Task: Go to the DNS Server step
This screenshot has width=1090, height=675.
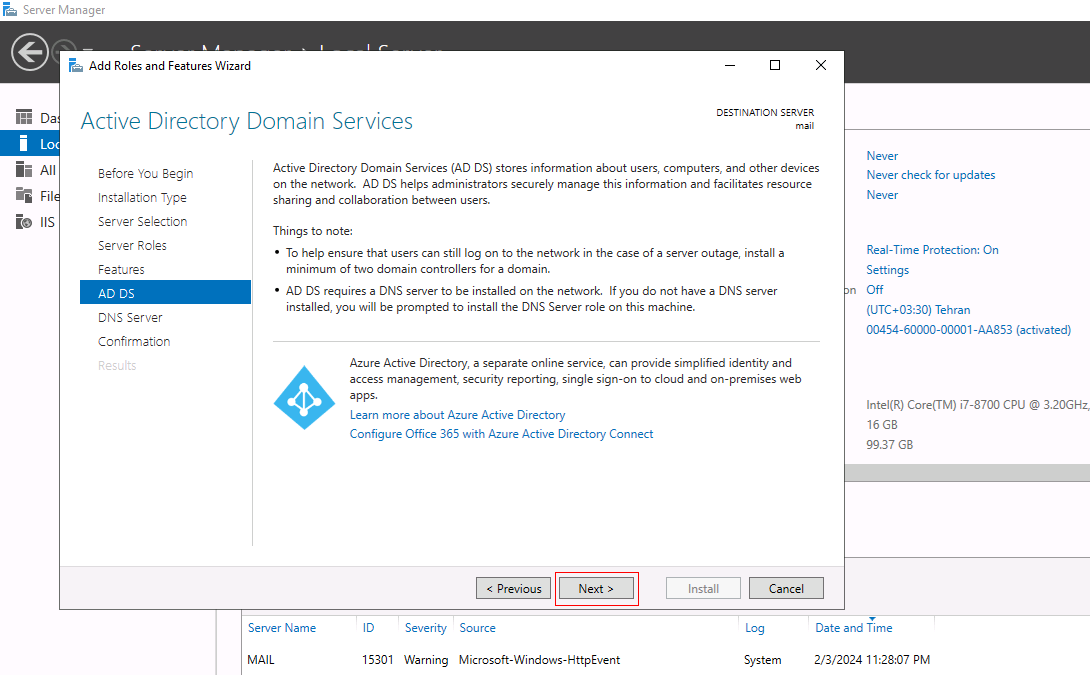Action: [x=130, y=317]
